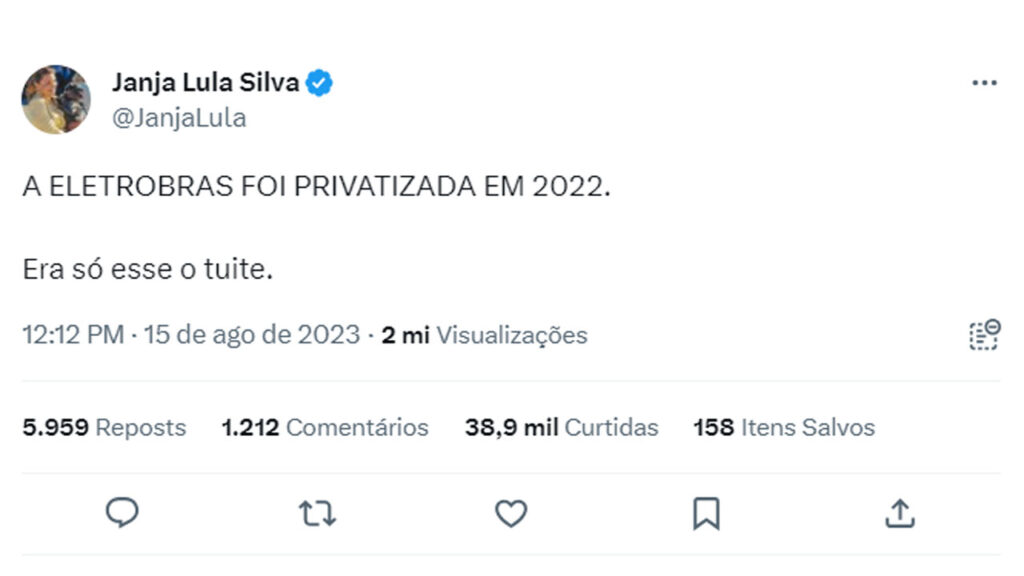View the 5.959 Reposts list

click(x=104, y=428)
